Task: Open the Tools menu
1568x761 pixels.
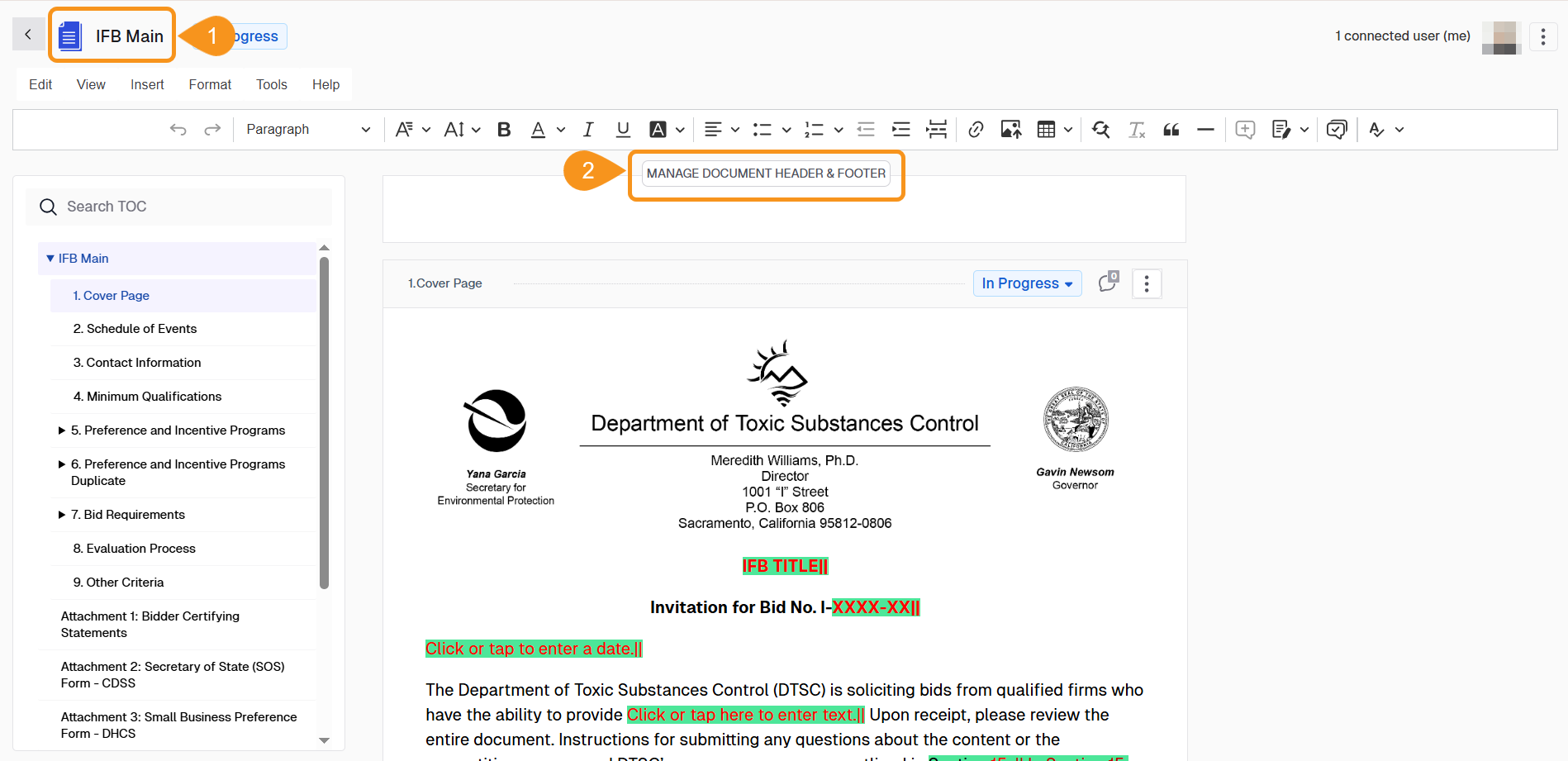Action: (271, 83)
